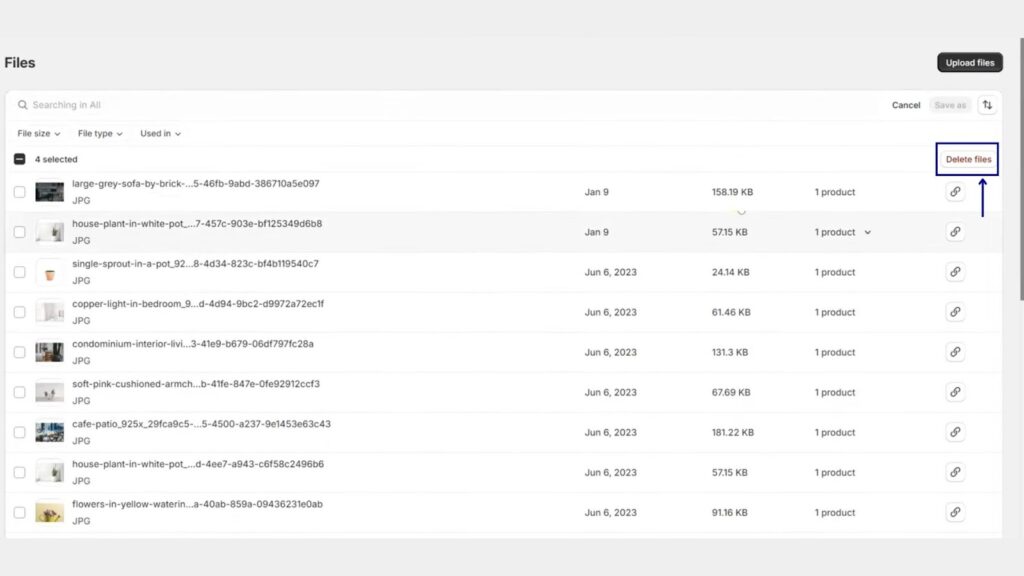Click the Upload files button

pyautogui.click(x=968, y=62)
